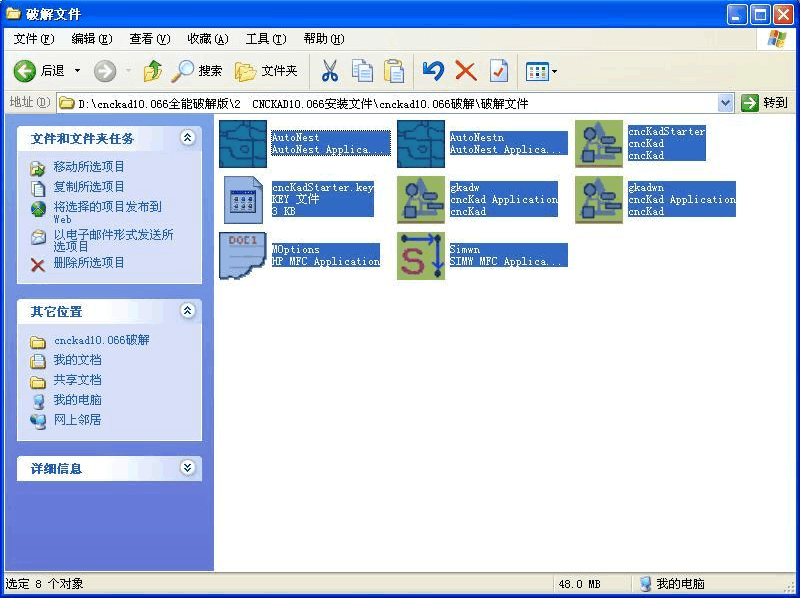Click the Undo toolbar icon
The height and width of the screenshot is (598, 801).
click(433, 71)
